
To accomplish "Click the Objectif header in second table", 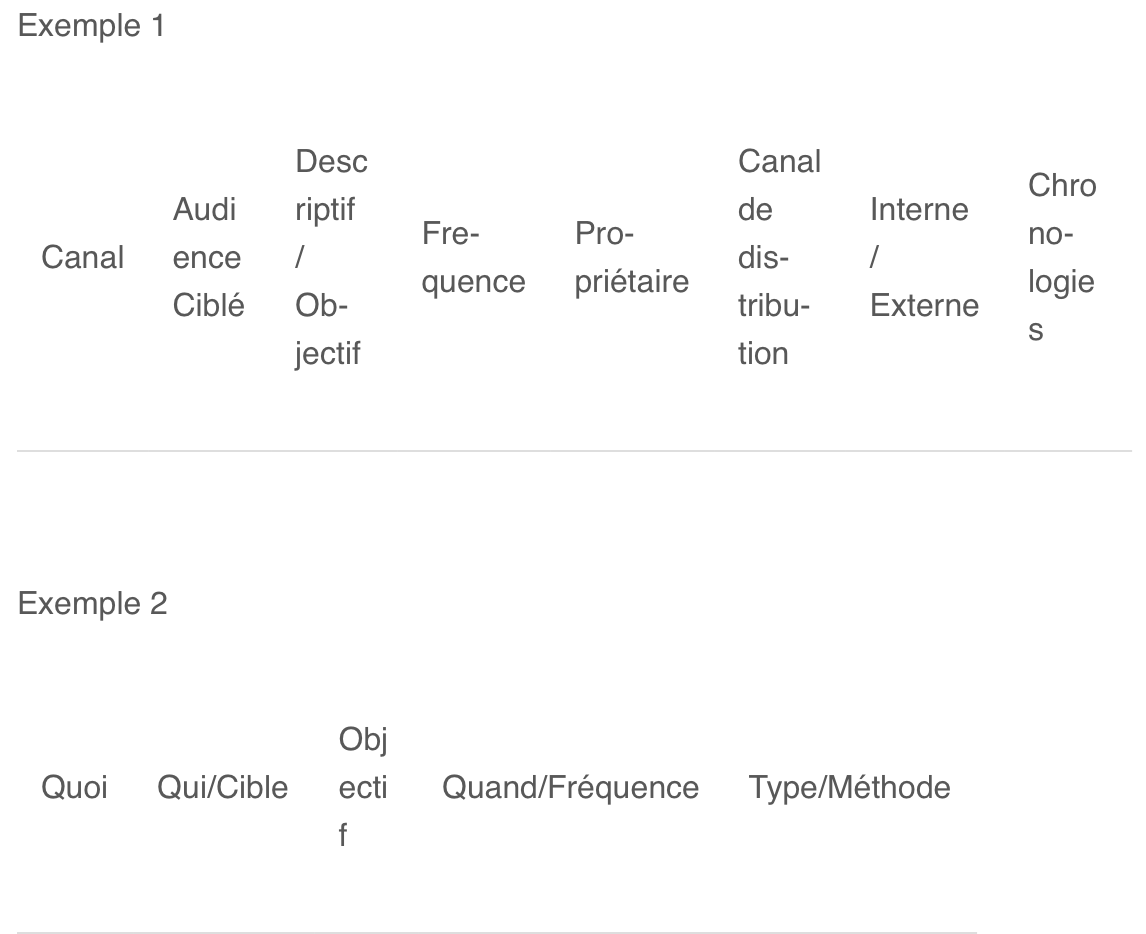I will (x=363, y=787).
